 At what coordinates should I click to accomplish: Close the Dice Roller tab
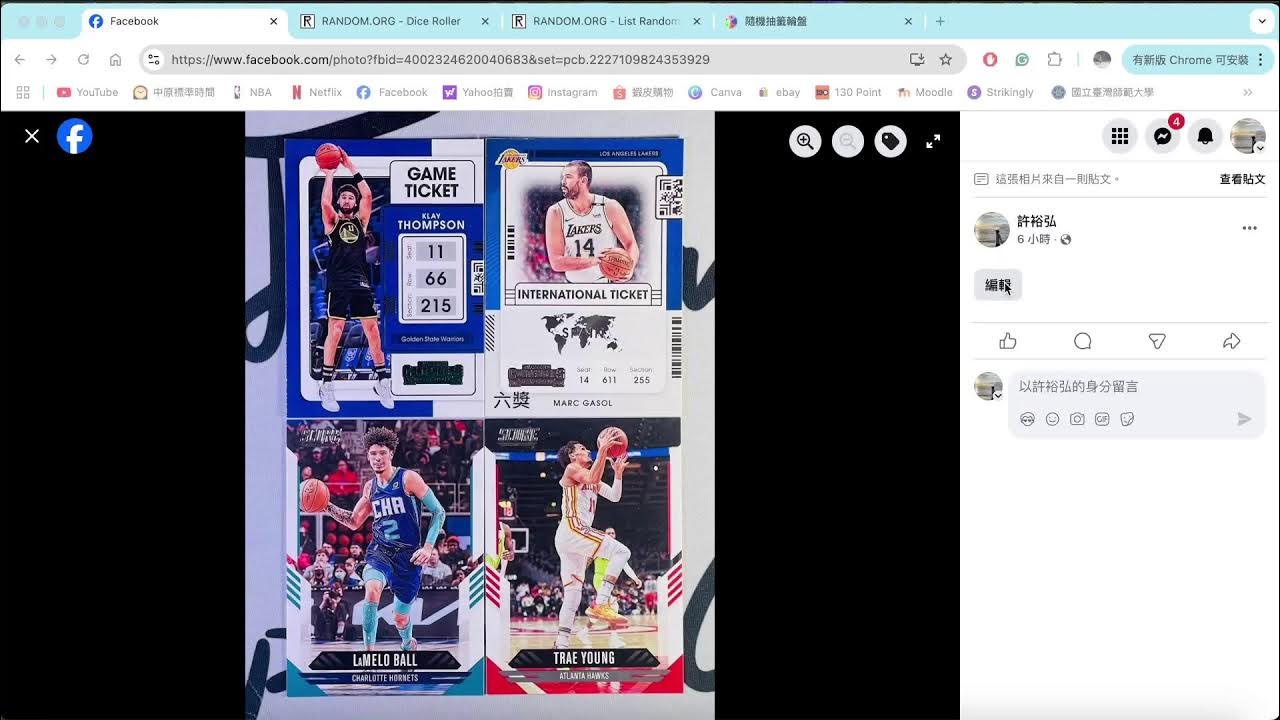486,21
